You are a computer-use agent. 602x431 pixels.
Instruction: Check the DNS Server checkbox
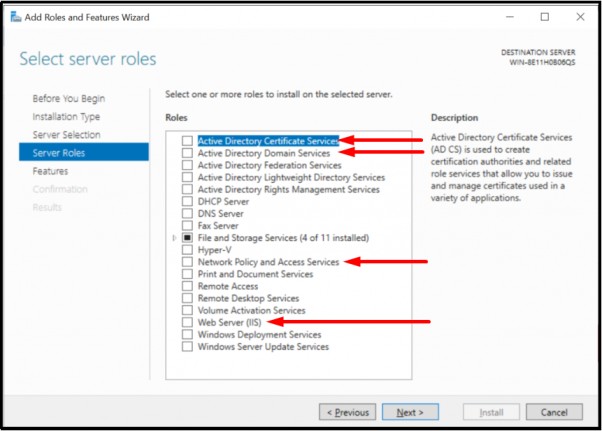pyautogui.click(x=187, y=213)
